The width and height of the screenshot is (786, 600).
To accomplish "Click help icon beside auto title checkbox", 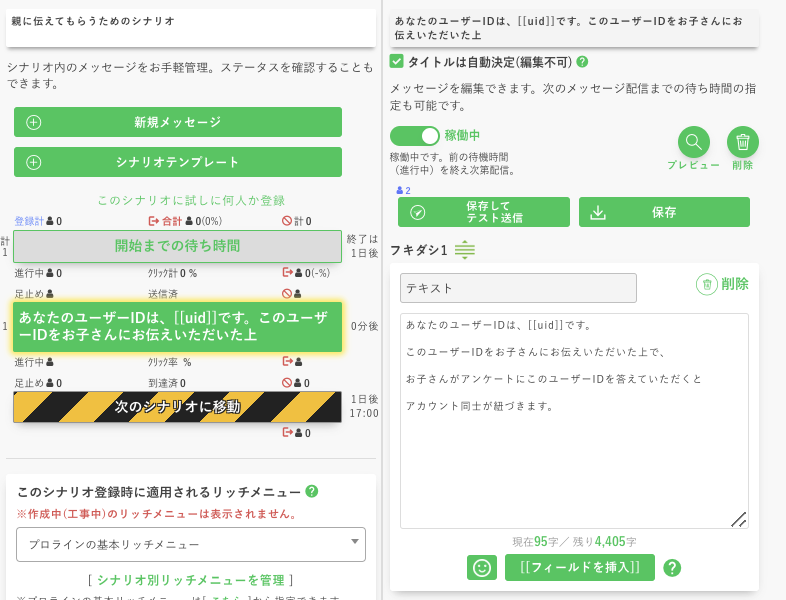I will coord(582,62).
